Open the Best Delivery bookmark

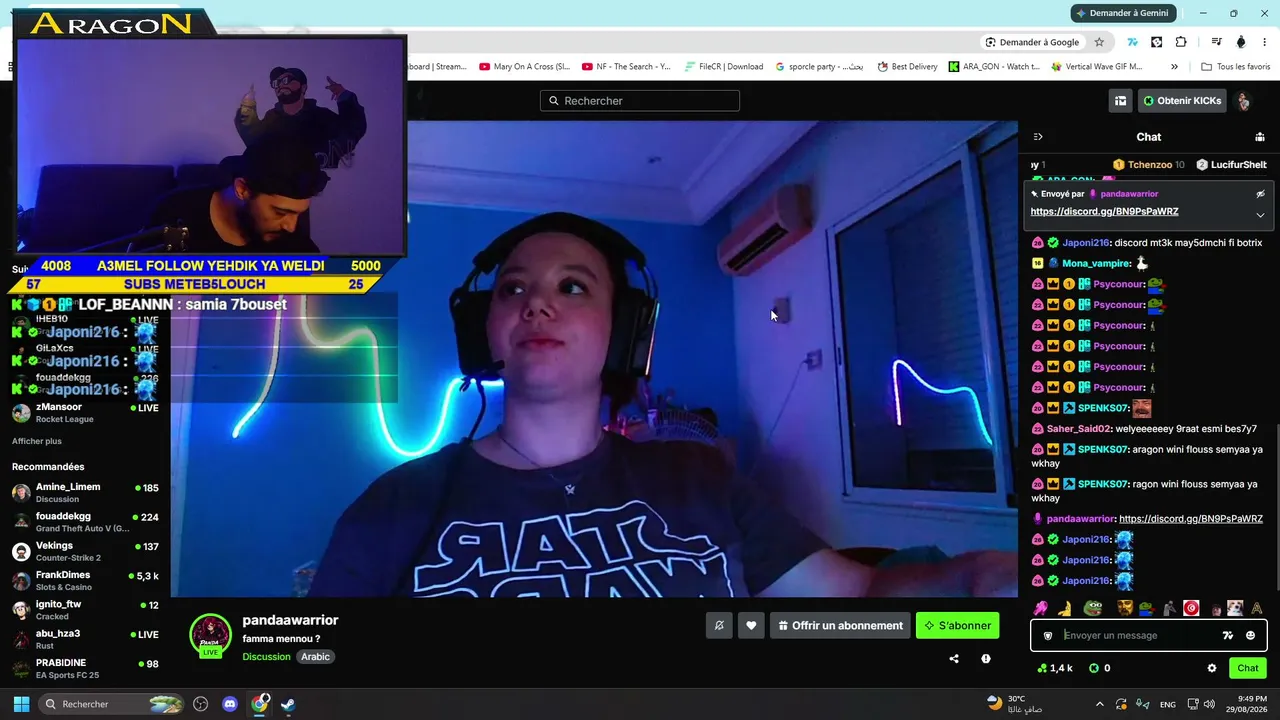(907, 67)
